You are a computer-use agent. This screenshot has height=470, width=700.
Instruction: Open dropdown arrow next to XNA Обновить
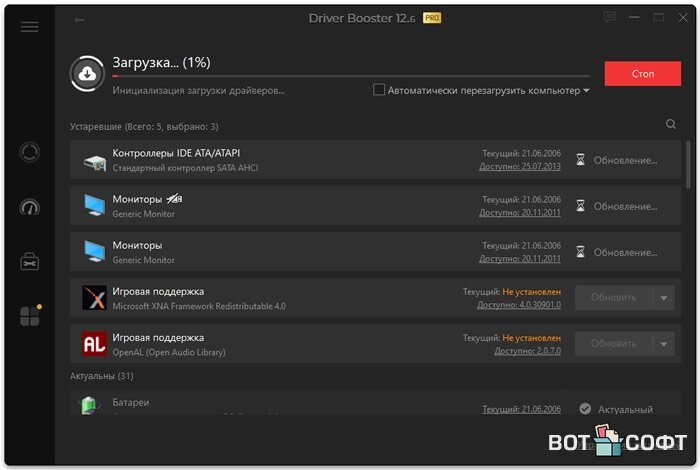(x=663, y=298)
